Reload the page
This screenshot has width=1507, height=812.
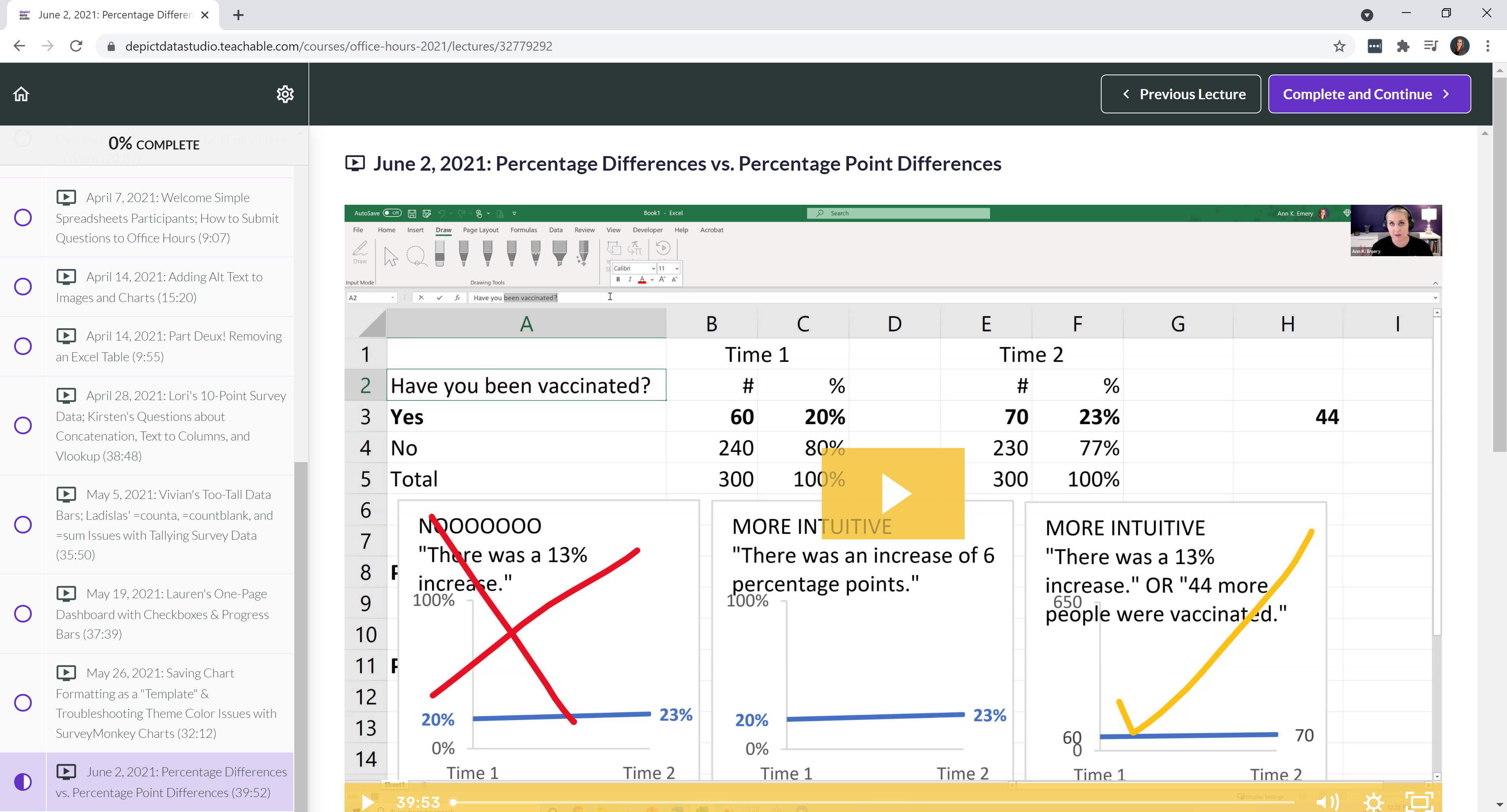76,46
